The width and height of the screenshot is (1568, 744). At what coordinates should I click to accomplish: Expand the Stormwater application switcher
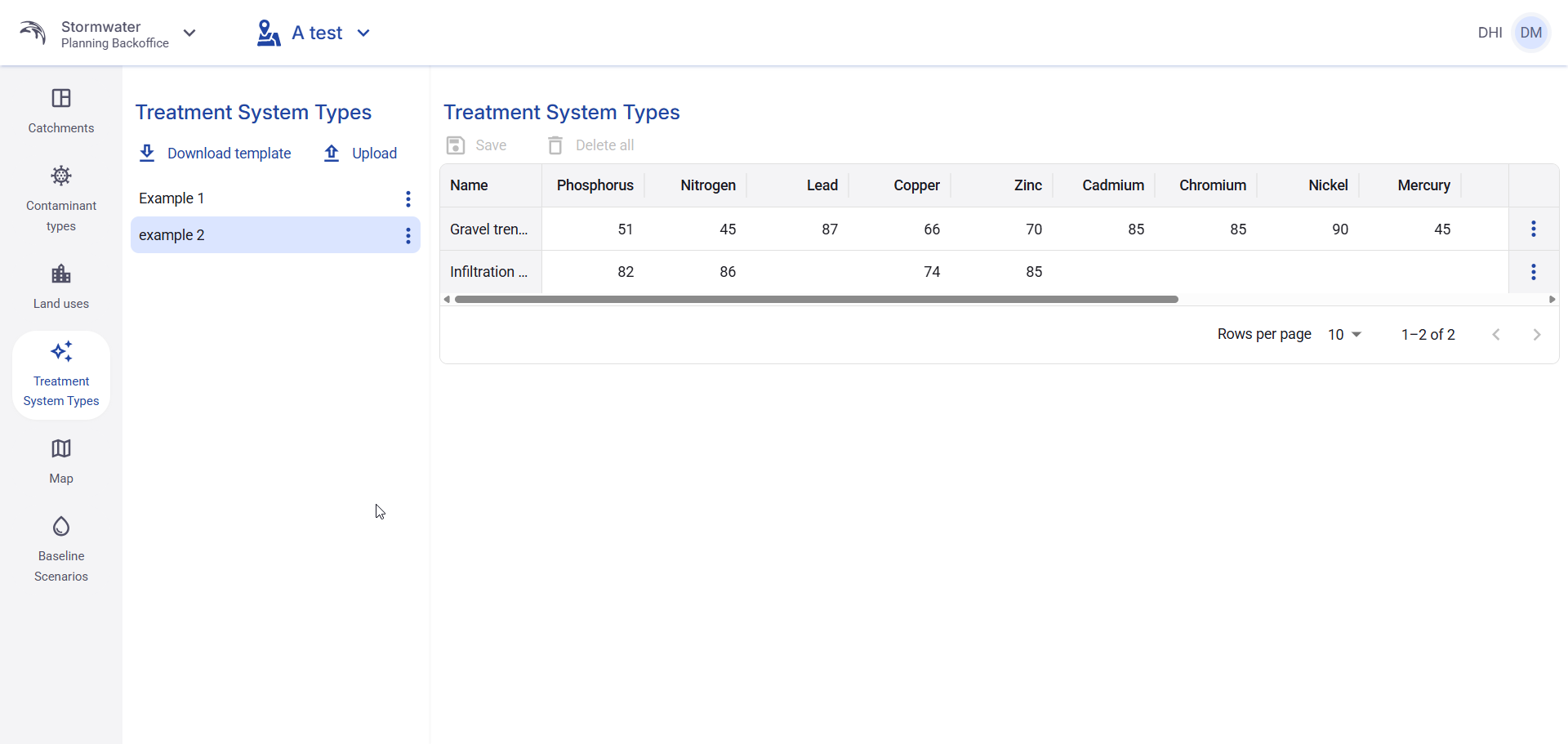click(189, 33)
